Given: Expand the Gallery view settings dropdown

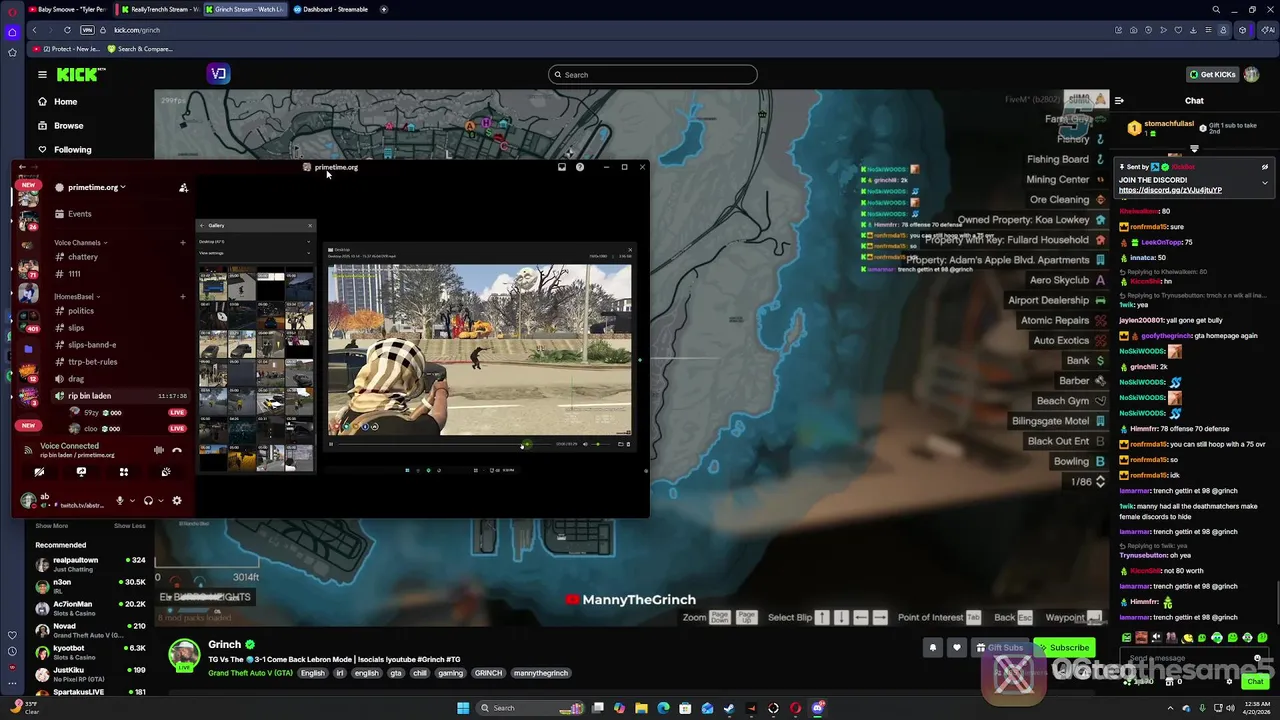Looking at the screenshot, I should 307,253.
